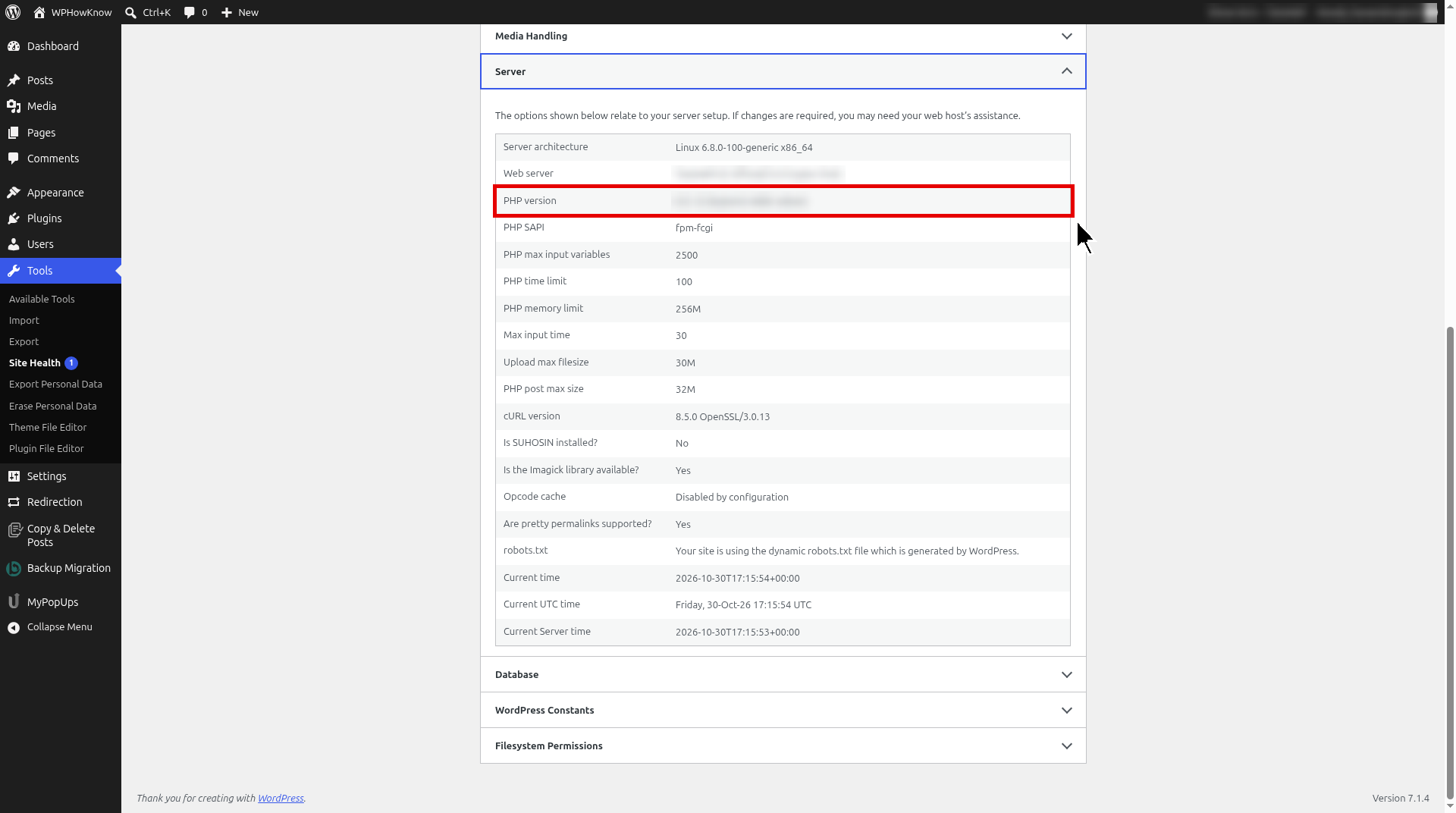Image resolution: width=1456 pixels, height=813 pixels.
Task: Select the PHP memory limit value 256M
Action: [688, 309]
